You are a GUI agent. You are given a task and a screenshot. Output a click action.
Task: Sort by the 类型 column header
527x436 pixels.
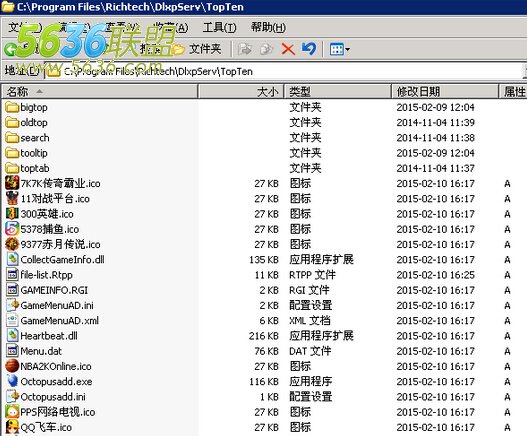(338, 91)
